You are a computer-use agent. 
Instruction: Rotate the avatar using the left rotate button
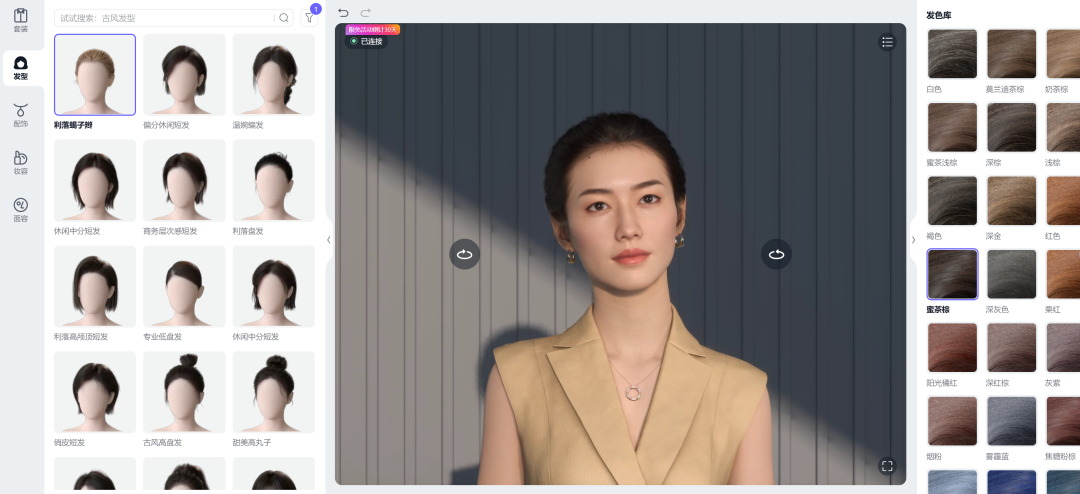coord(464,254)
